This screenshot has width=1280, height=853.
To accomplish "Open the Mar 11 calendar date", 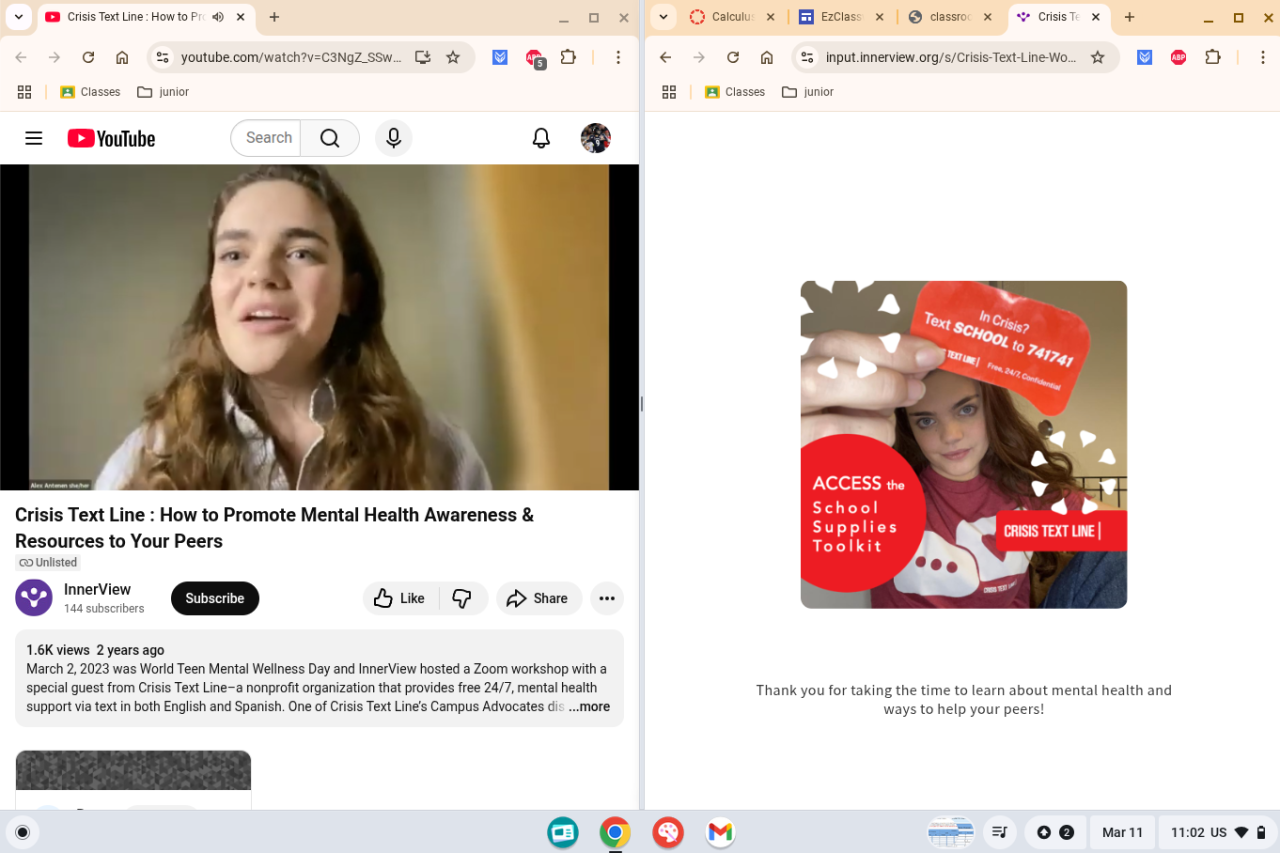I will pos(1122,832).
